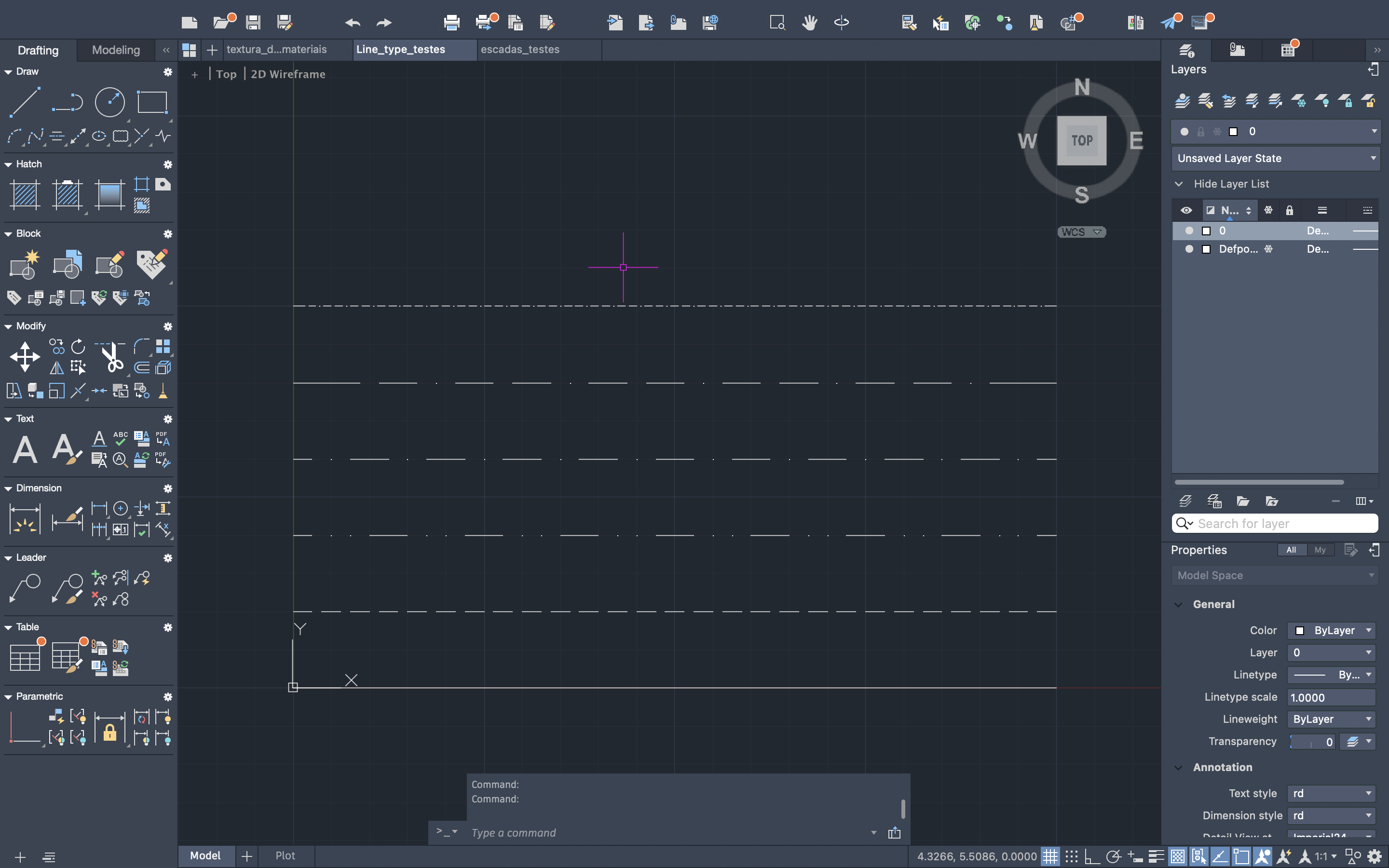Click the TOP face of ViewCube
The image size is (1389, 868).
[1081, 141]
